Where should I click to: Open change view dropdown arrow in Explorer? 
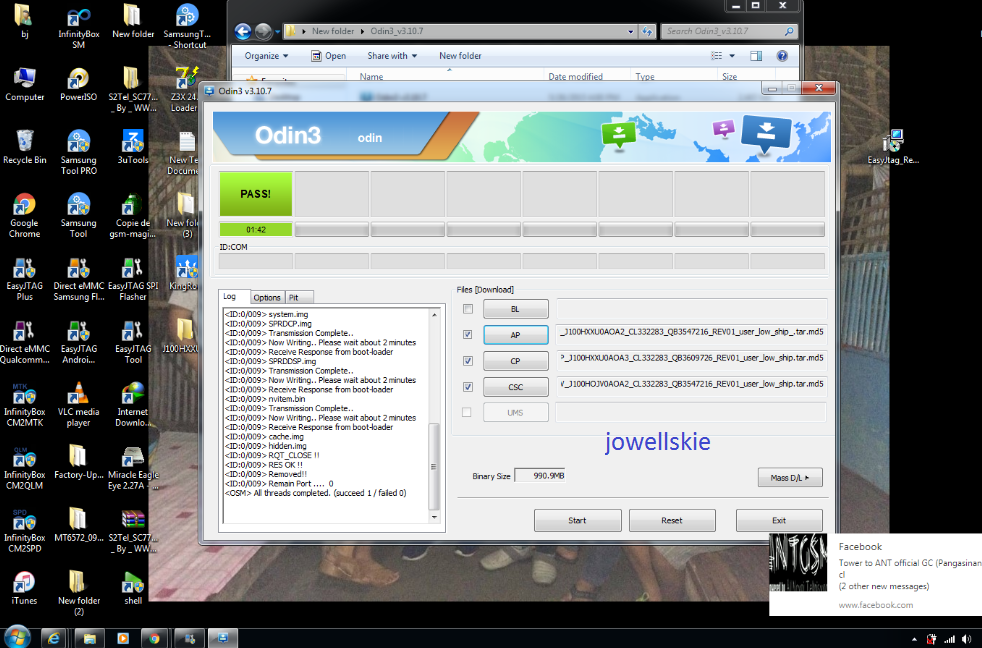click(731, 56)
